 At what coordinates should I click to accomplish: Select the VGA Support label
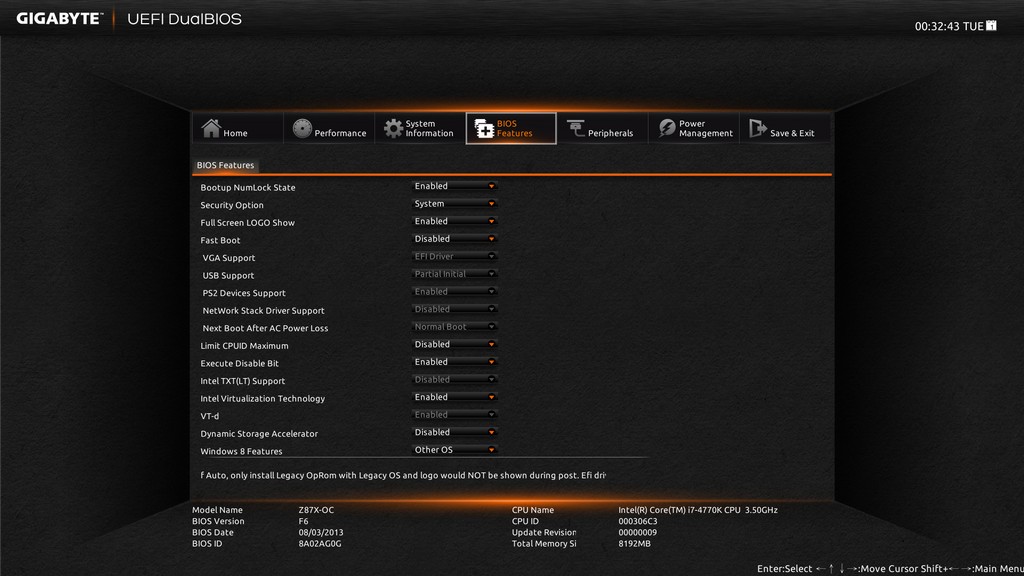point(229,258)
